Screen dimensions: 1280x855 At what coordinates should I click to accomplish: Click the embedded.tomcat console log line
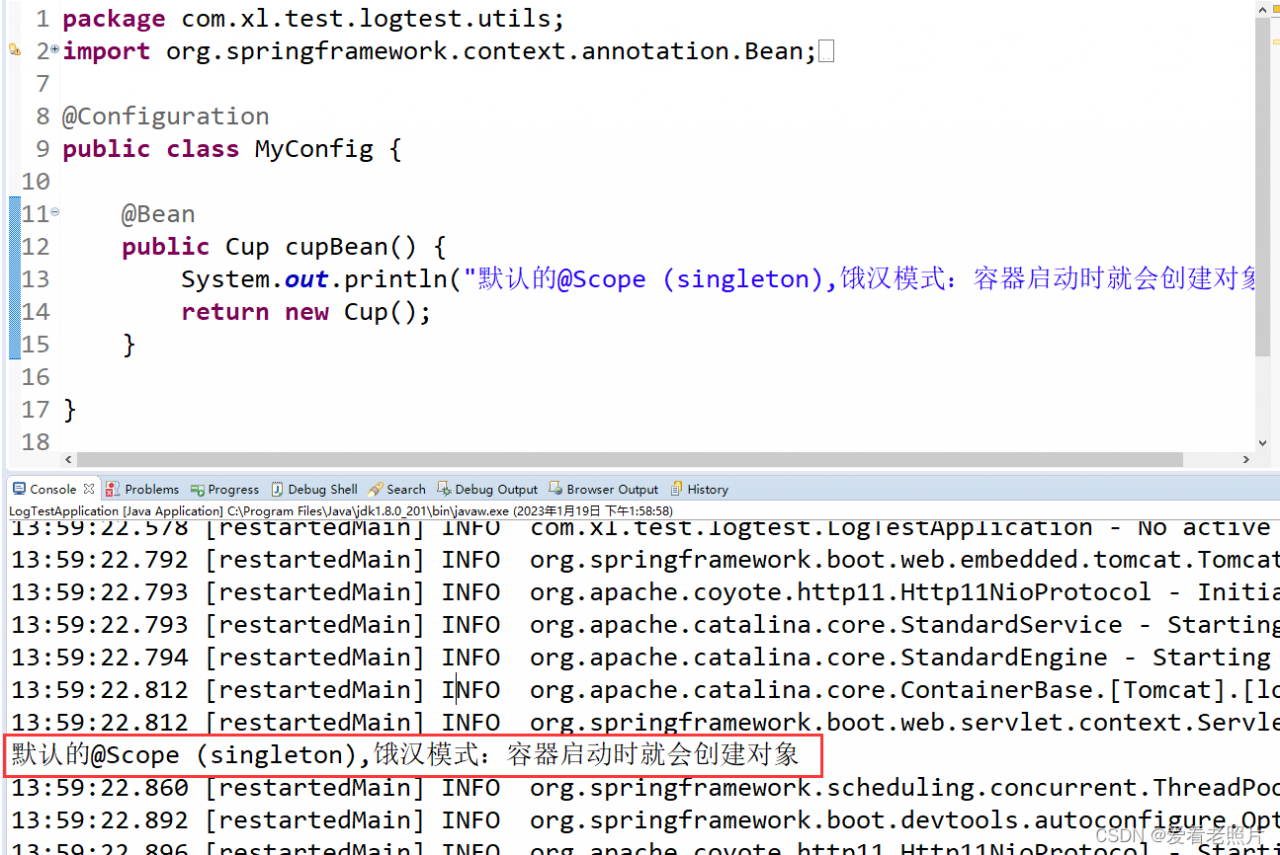click(645, 559)
